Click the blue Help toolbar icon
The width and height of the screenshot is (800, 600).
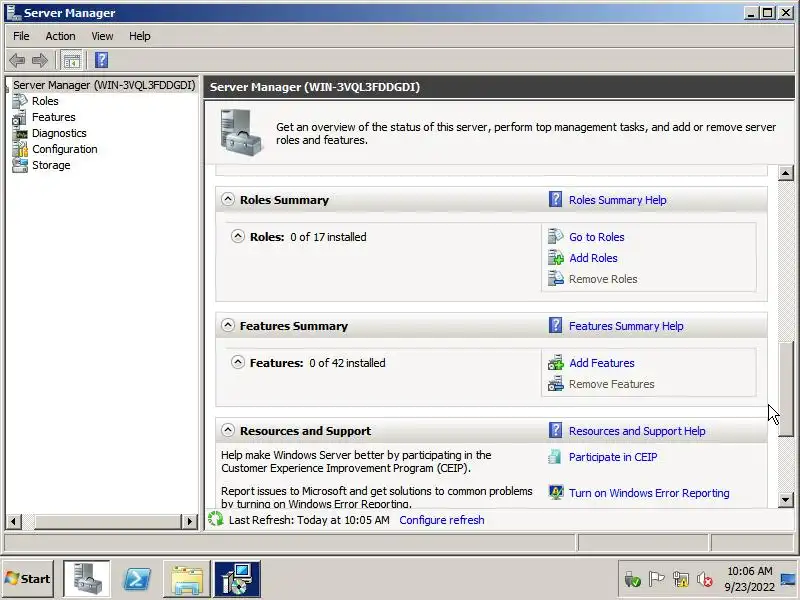coord(102,60)
